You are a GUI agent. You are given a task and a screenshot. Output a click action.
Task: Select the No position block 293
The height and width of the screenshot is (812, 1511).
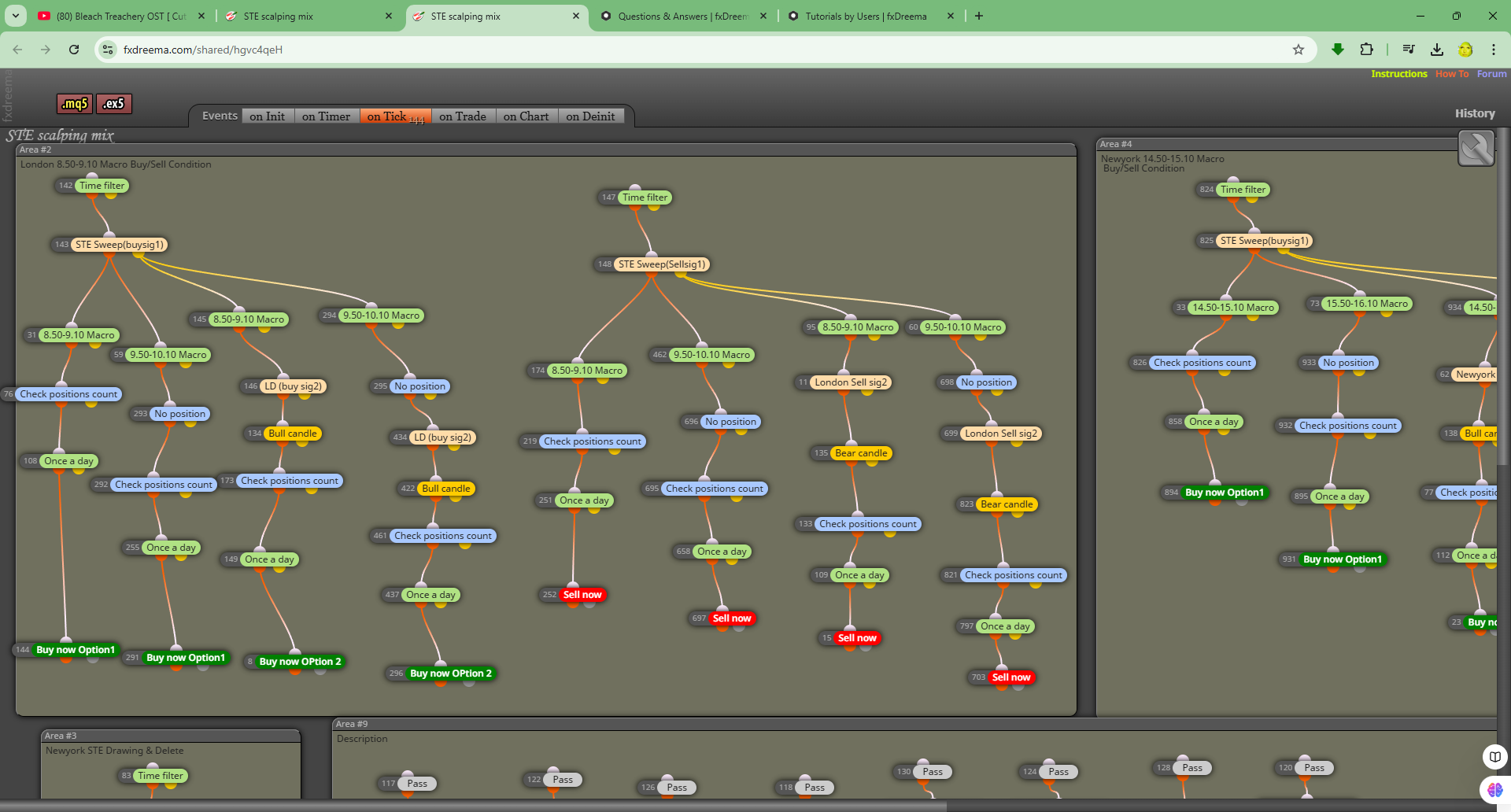pyautogui.click(x=179, y=414)
